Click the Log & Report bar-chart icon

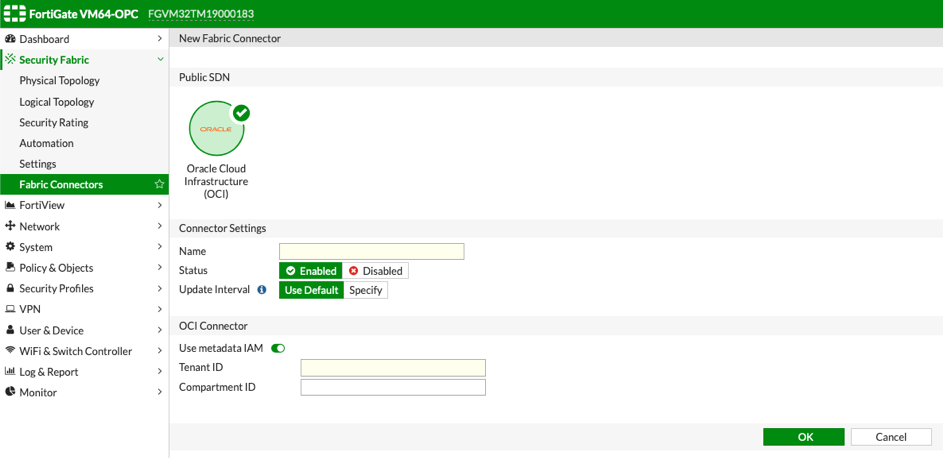pos(10,371)
